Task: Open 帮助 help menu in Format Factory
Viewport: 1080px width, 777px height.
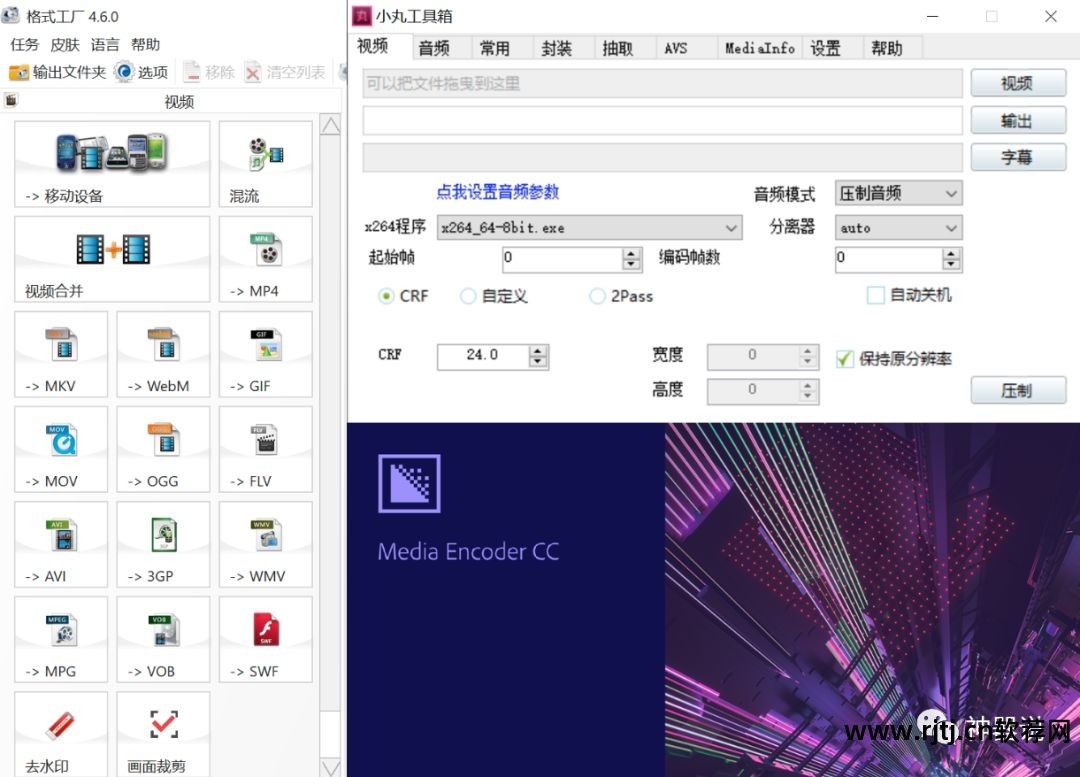Action: tap(145, 45)
